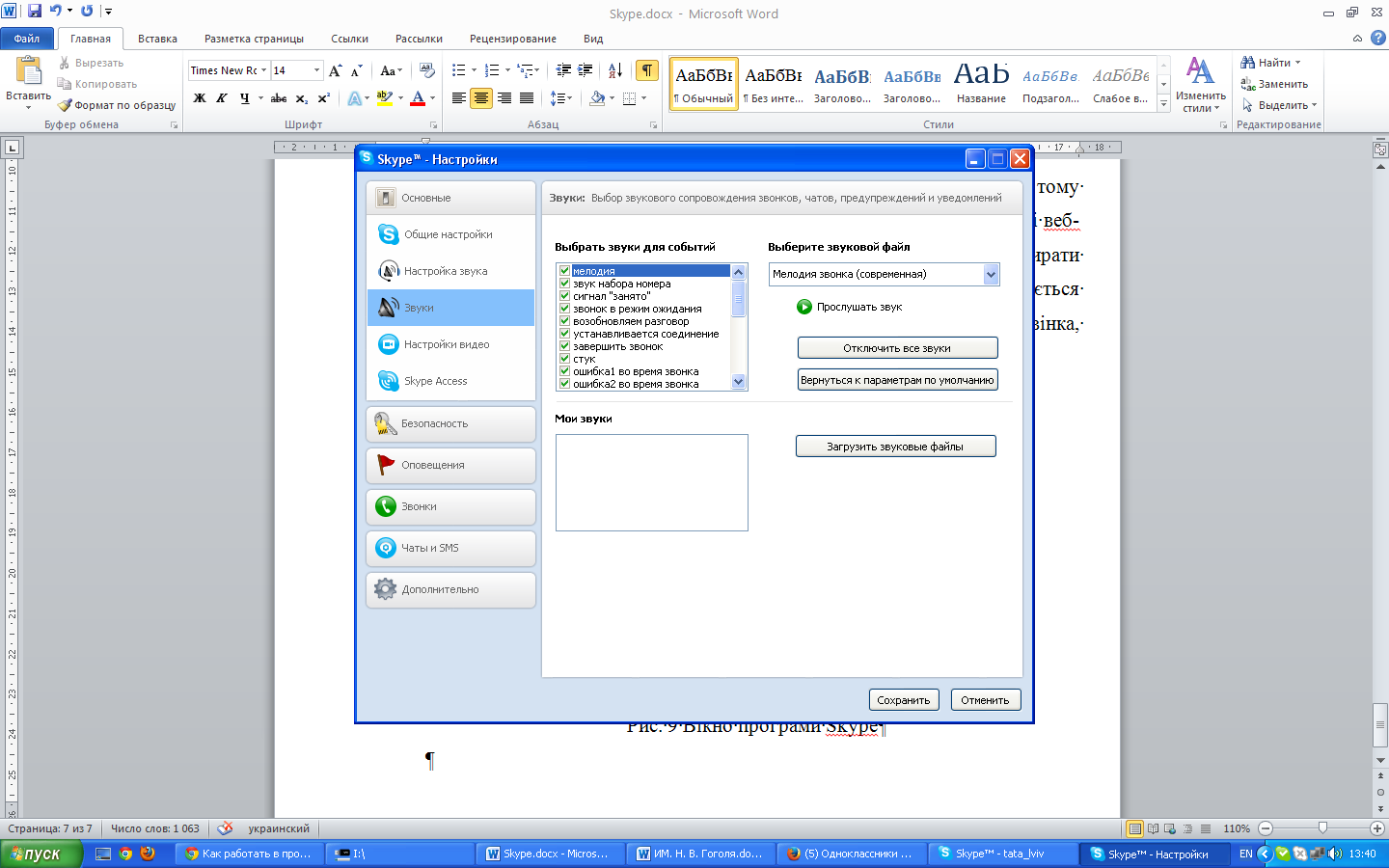Click the Paste (Вставить) icon
1389x868 pixels.
(x=29, y=71)
